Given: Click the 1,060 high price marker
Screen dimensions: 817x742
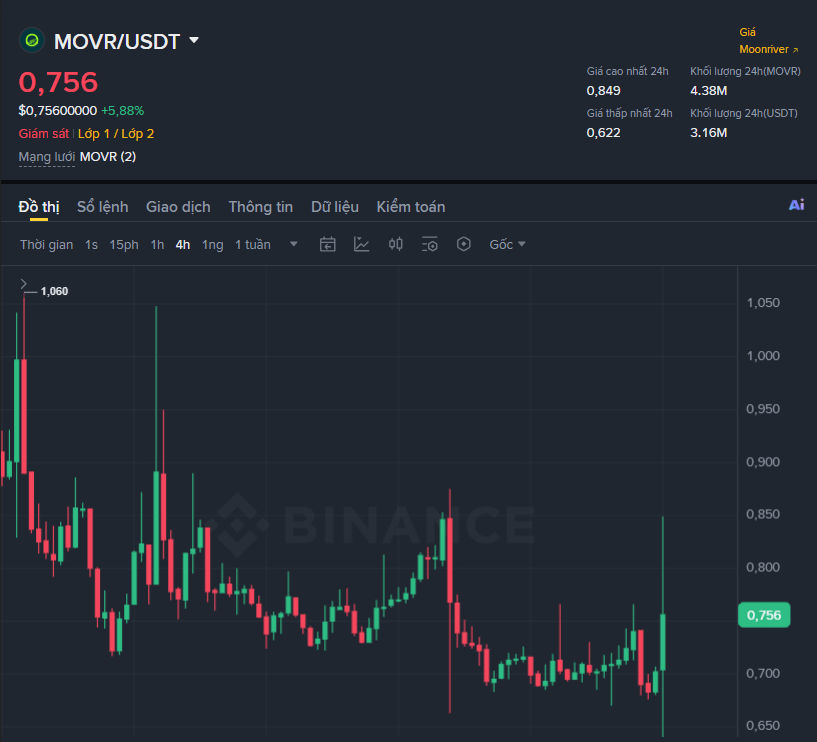Looking at the screenshot, I should point(54,291).
